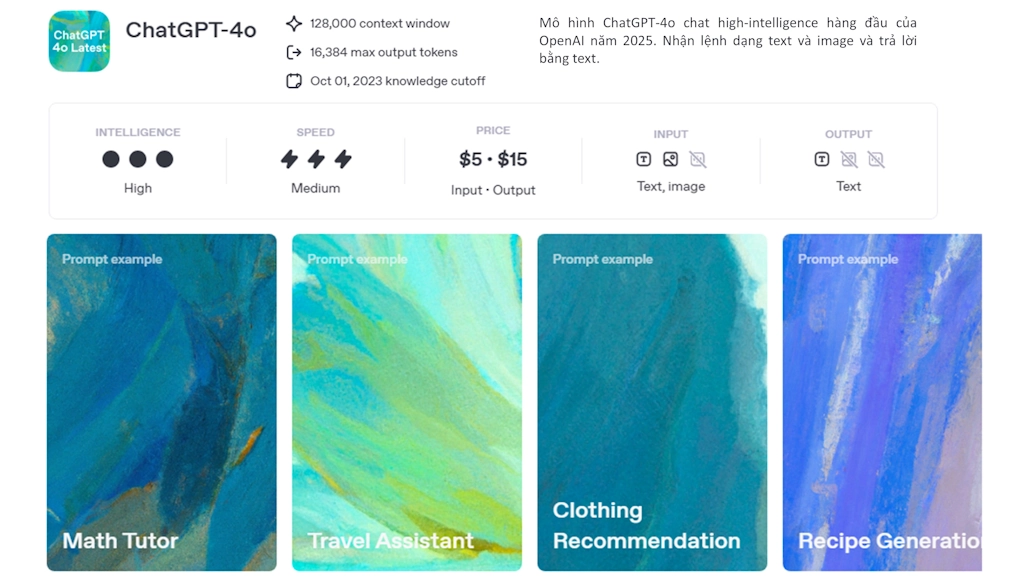Click the ChatGPT 4o Latest model logo
This screenshot has height=576, width=1024.
[79, 40]
